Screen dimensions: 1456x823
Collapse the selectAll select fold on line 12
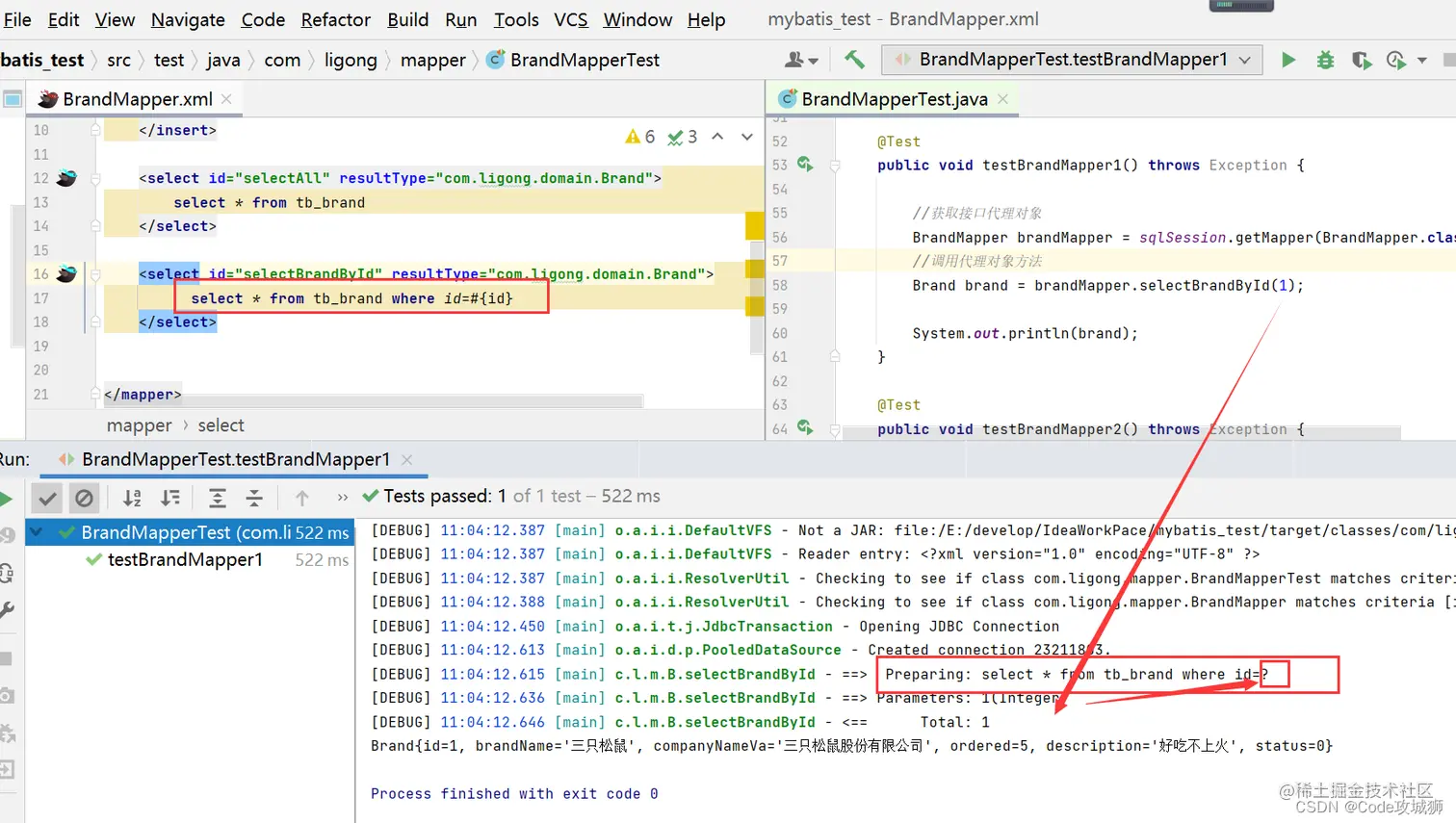[x=95, y=178]
